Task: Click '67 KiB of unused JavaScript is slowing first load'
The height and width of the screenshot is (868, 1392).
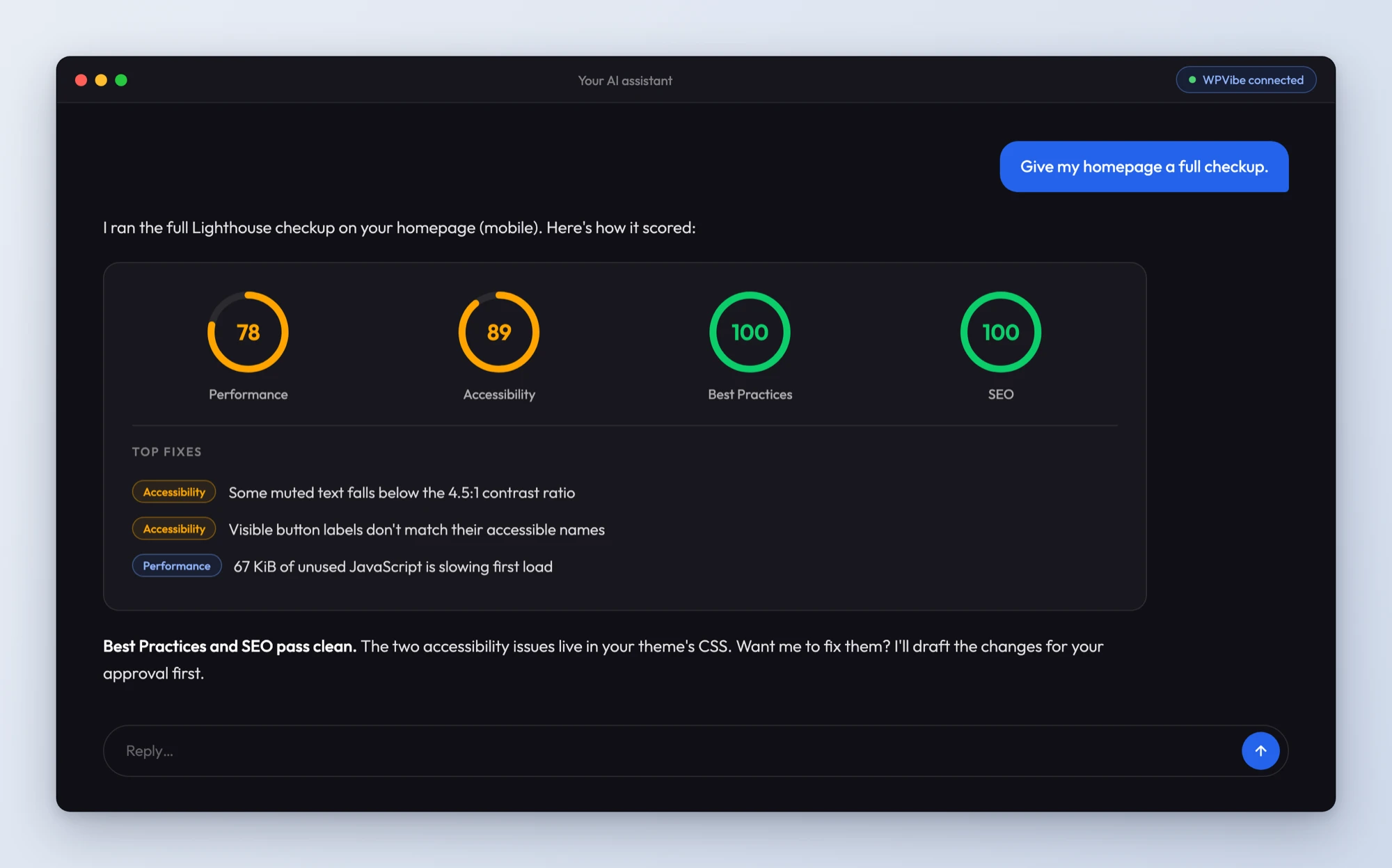Action: tap(393, 567)
